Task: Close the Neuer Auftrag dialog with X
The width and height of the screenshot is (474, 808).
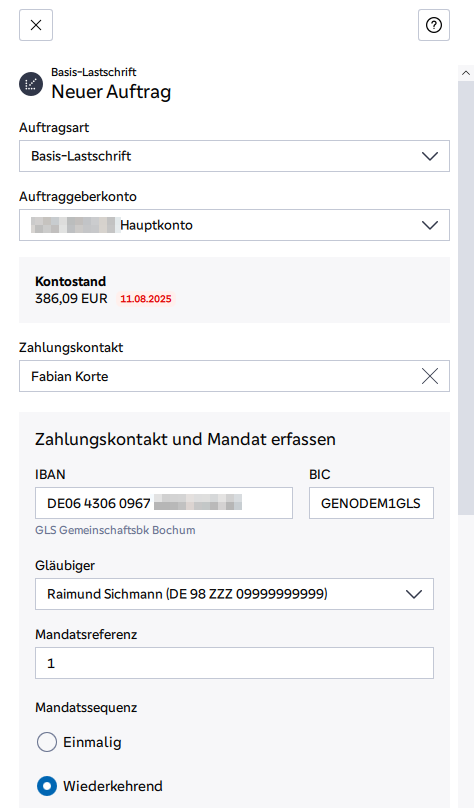Action: click(36, 25)
